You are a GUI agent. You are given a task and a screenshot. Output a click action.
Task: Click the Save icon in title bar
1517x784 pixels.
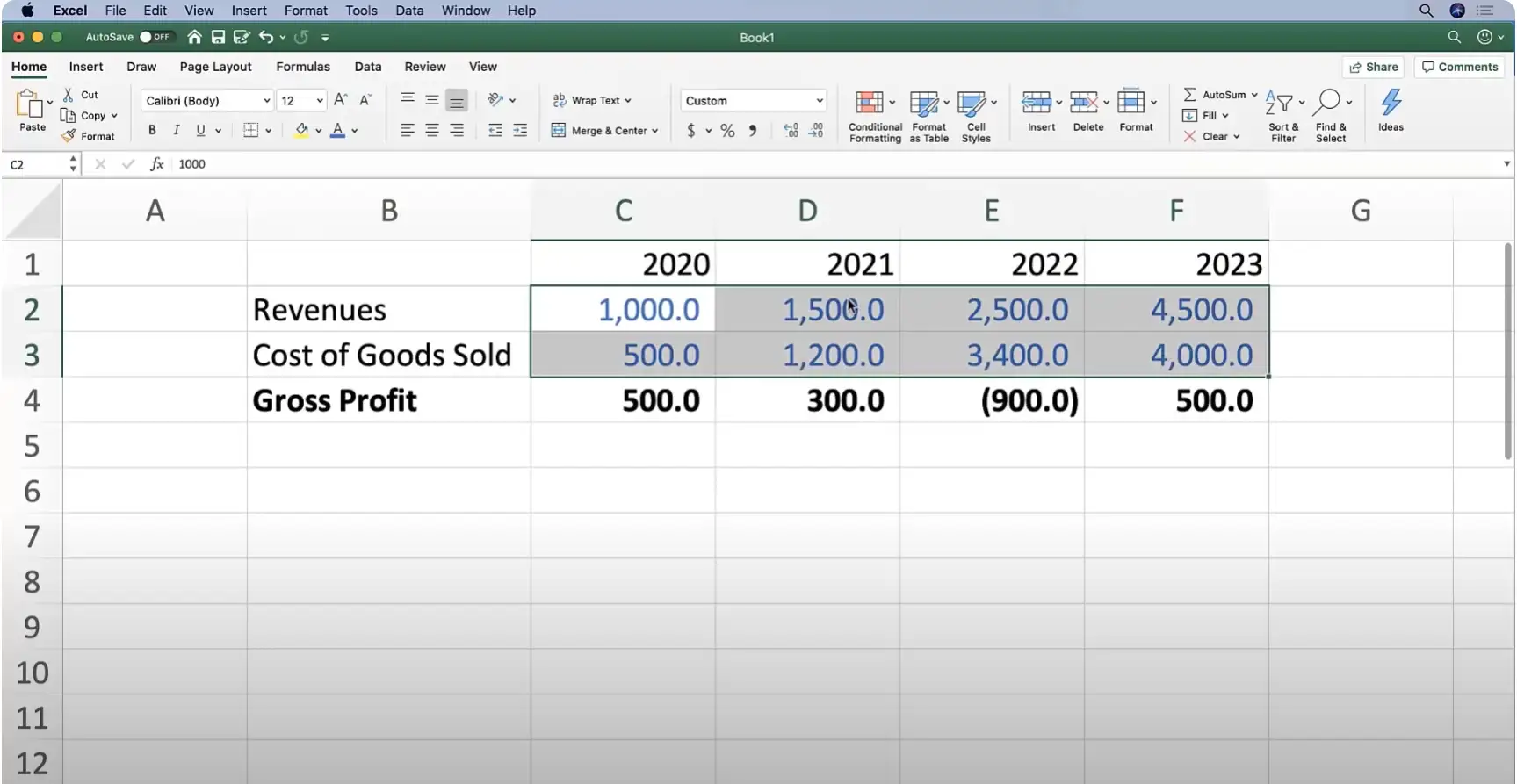pyautogui.click(x=218, y=37)
